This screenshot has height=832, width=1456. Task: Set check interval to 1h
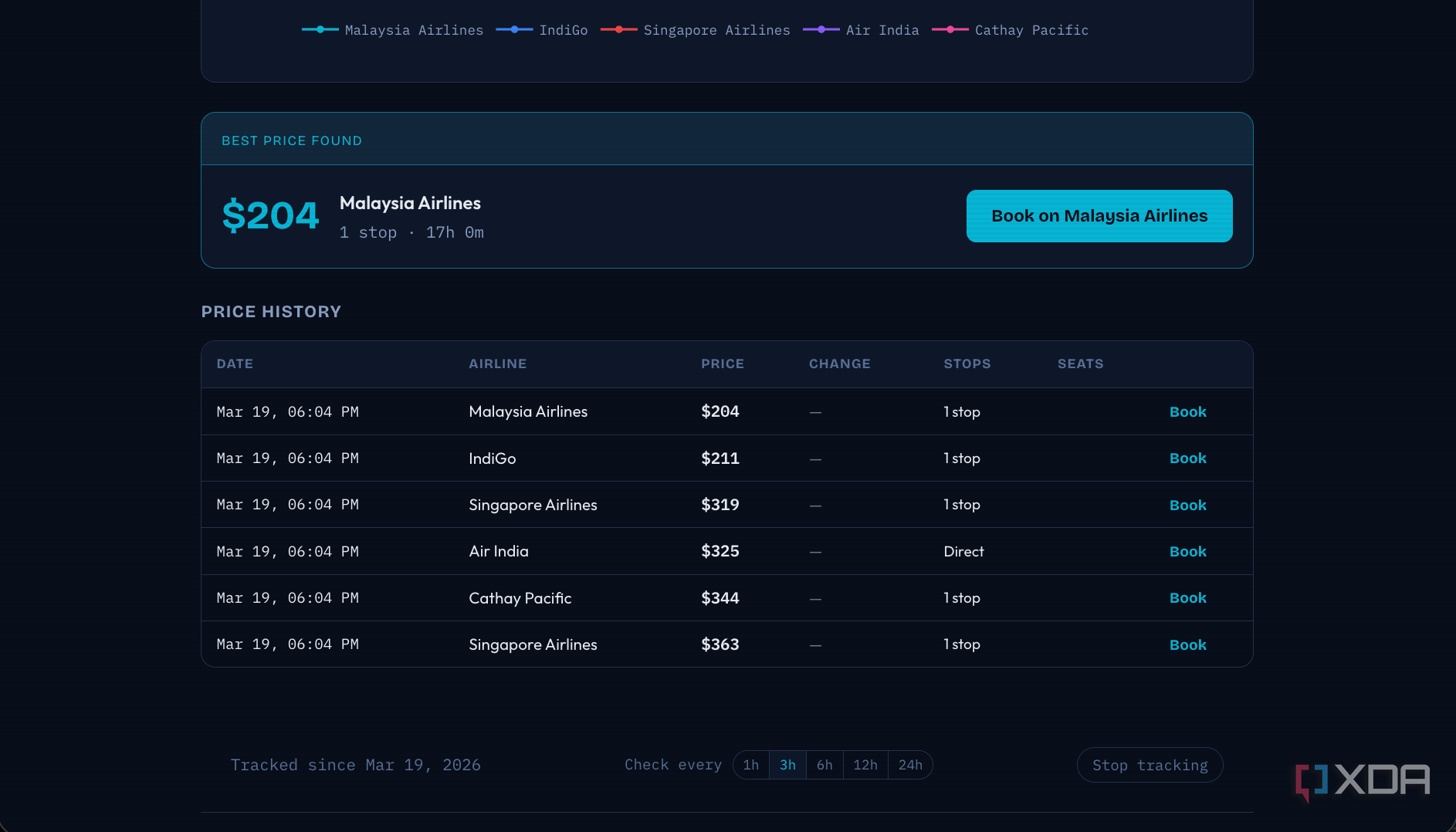click(751, 765)
